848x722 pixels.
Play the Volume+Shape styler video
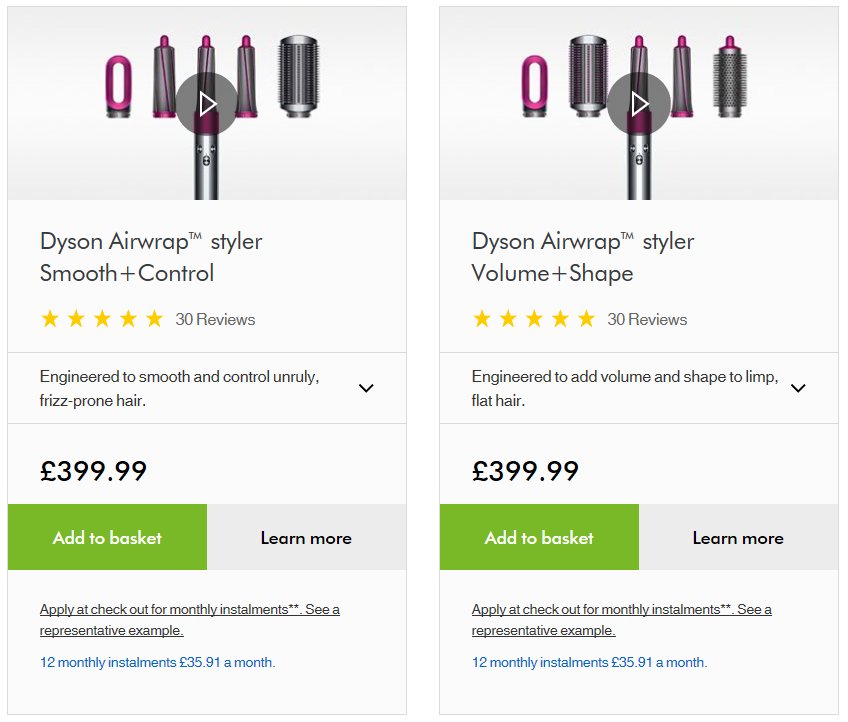click(x=638, y=104)
